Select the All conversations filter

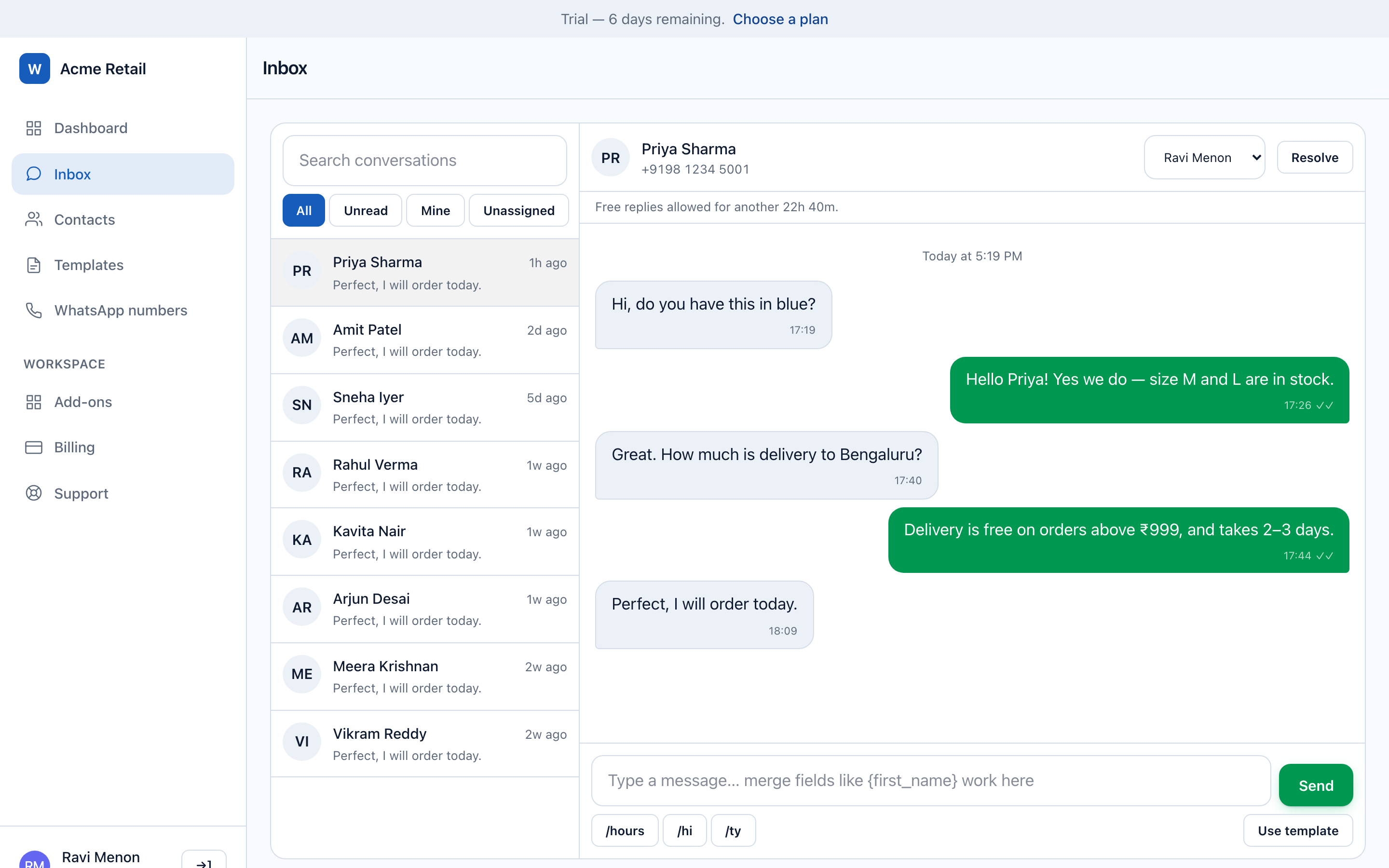[304, 211]
